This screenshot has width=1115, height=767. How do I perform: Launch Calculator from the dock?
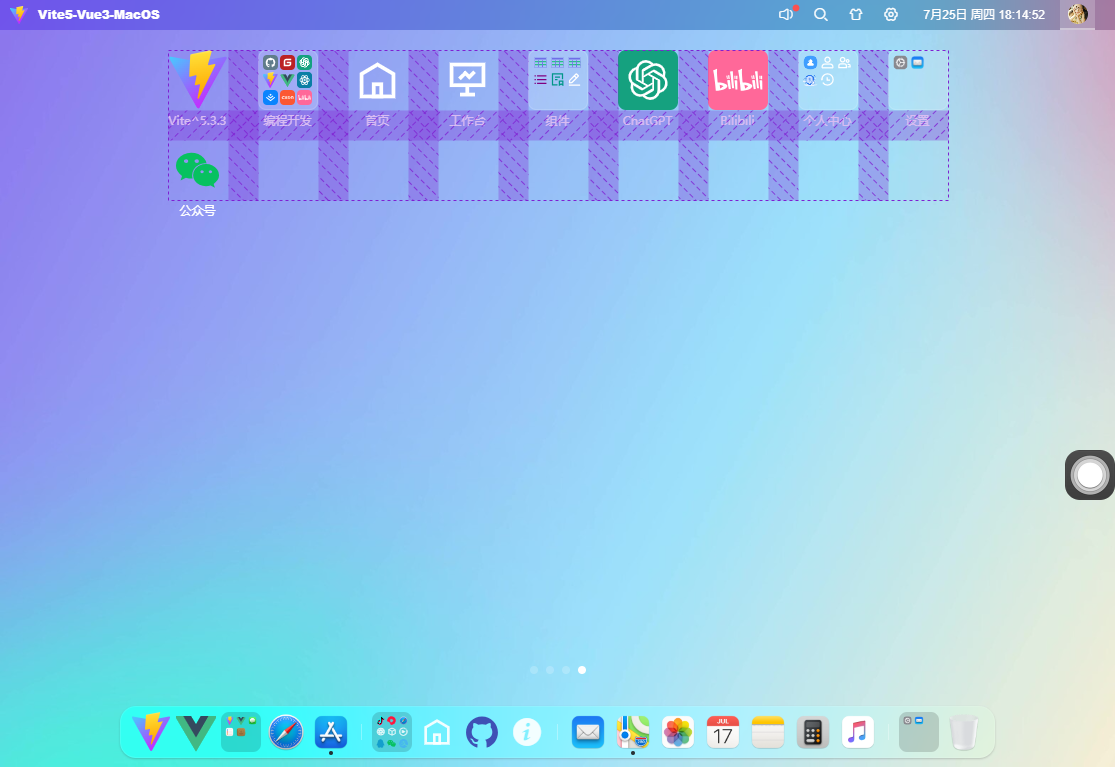pyautogui.click(x=813, y=732)
